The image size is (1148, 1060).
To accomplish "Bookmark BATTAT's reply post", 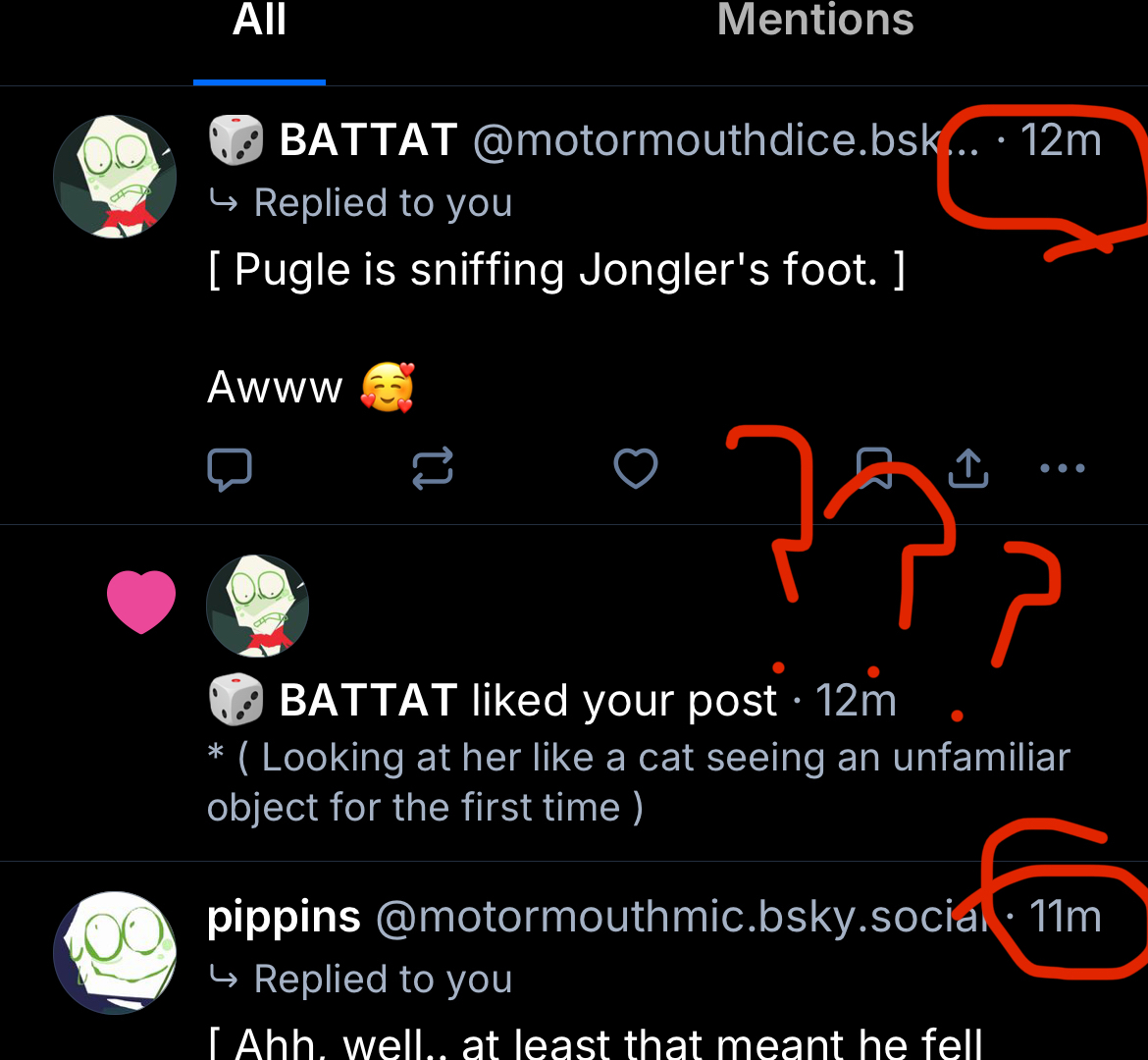I will tap(874, 467).
